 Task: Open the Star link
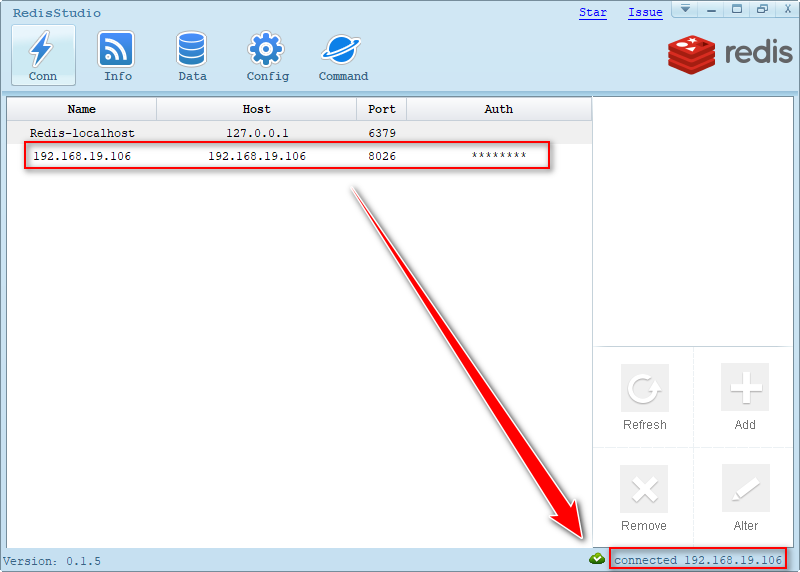pos(592,12)
